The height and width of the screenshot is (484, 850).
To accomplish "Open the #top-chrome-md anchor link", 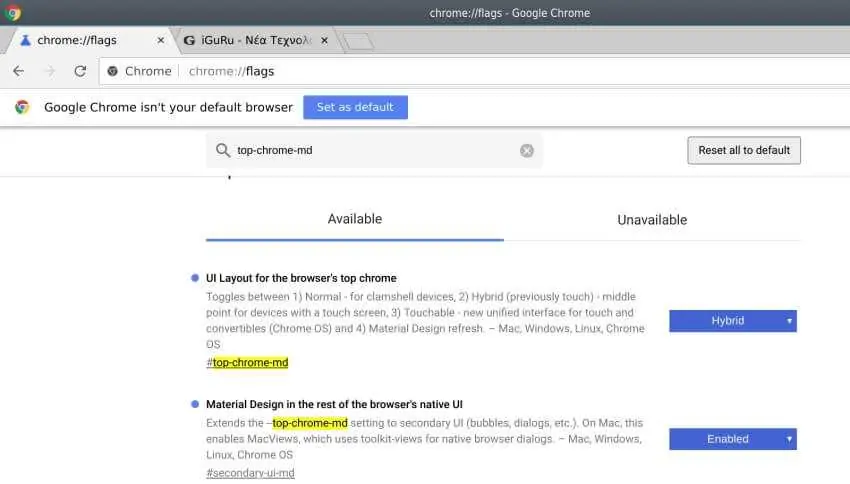I will [x=247, y=363].
